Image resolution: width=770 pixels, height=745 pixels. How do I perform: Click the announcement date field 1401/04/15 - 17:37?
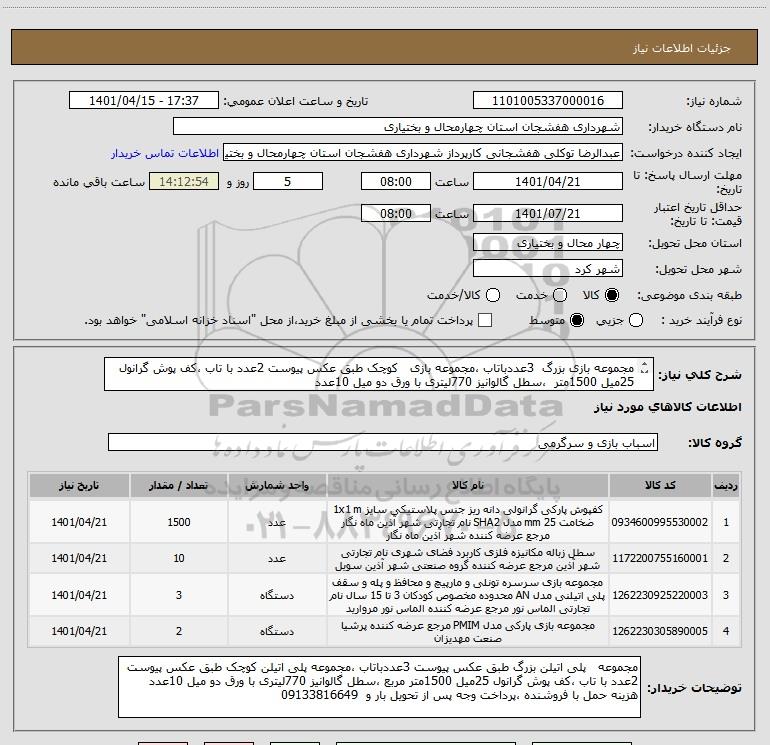click(x=144, y=101)
